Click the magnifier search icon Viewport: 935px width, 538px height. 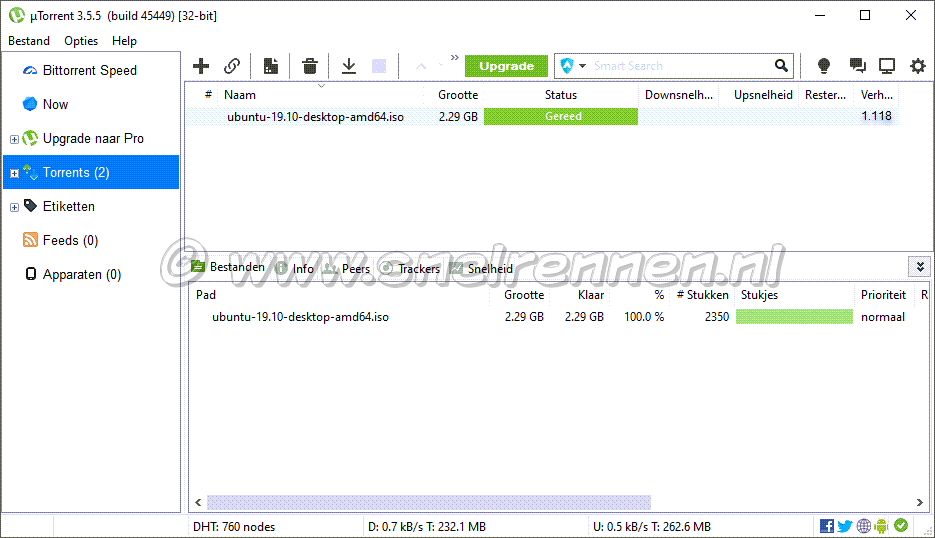pos(781,66)
